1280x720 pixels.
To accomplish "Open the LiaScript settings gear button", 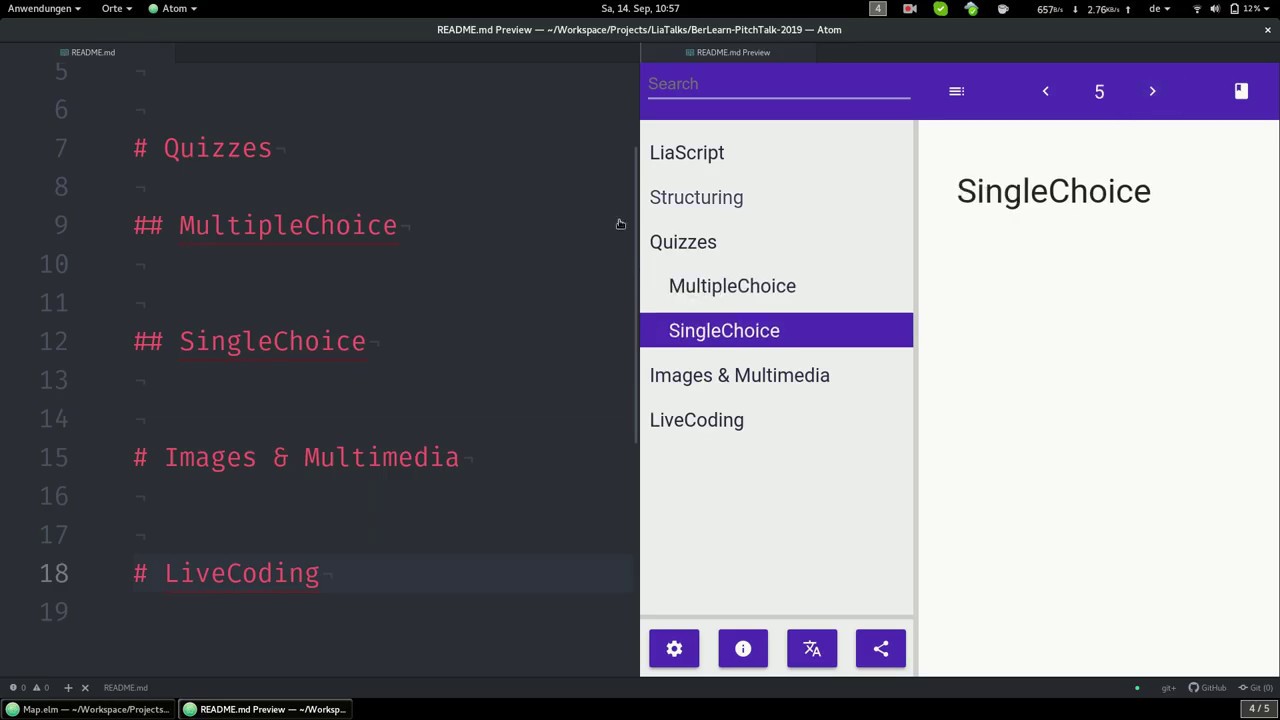I will pyautogui.click(x=674, y=649).
